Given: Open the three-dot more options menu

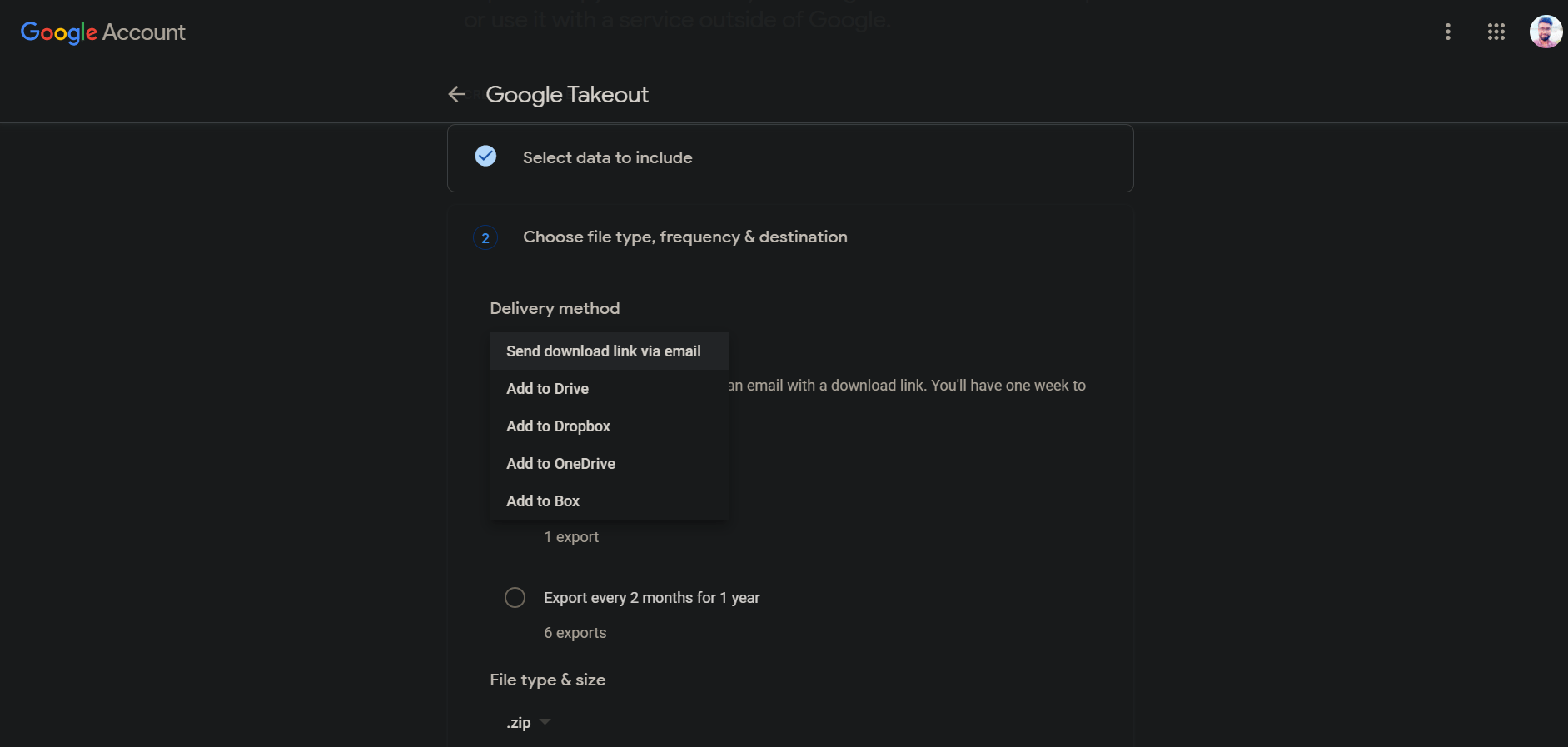Looking at the screenshot, I should click(1448, 32).
